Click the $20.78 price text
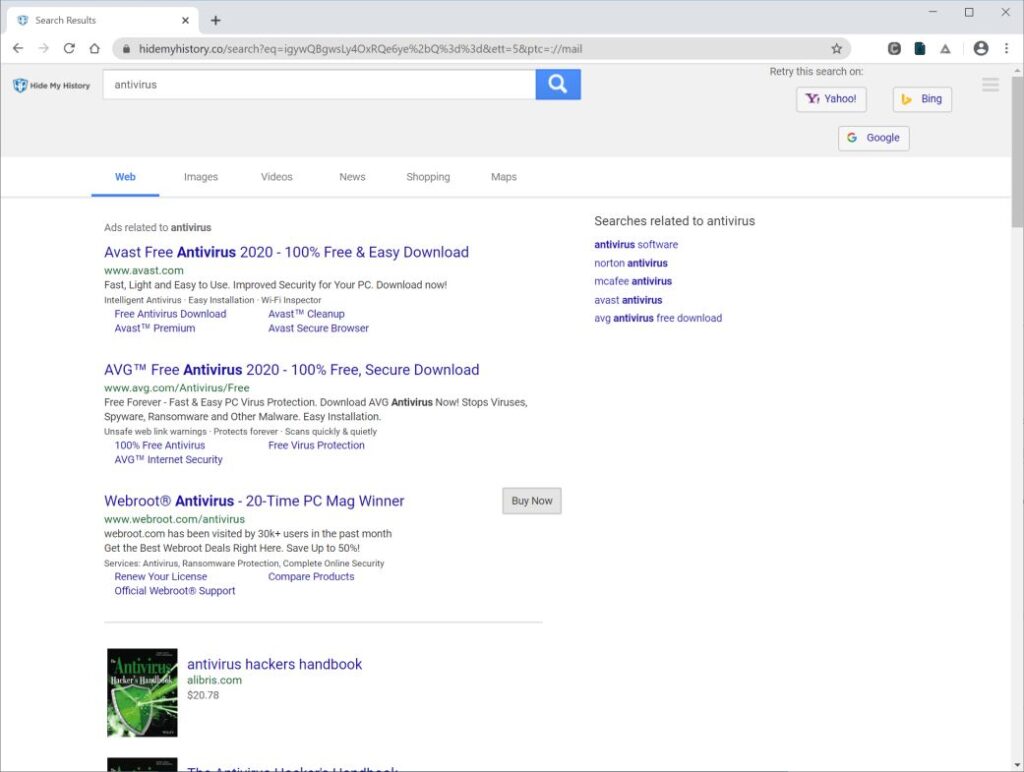The image size is (1024, 772). (x=203, y=696)
